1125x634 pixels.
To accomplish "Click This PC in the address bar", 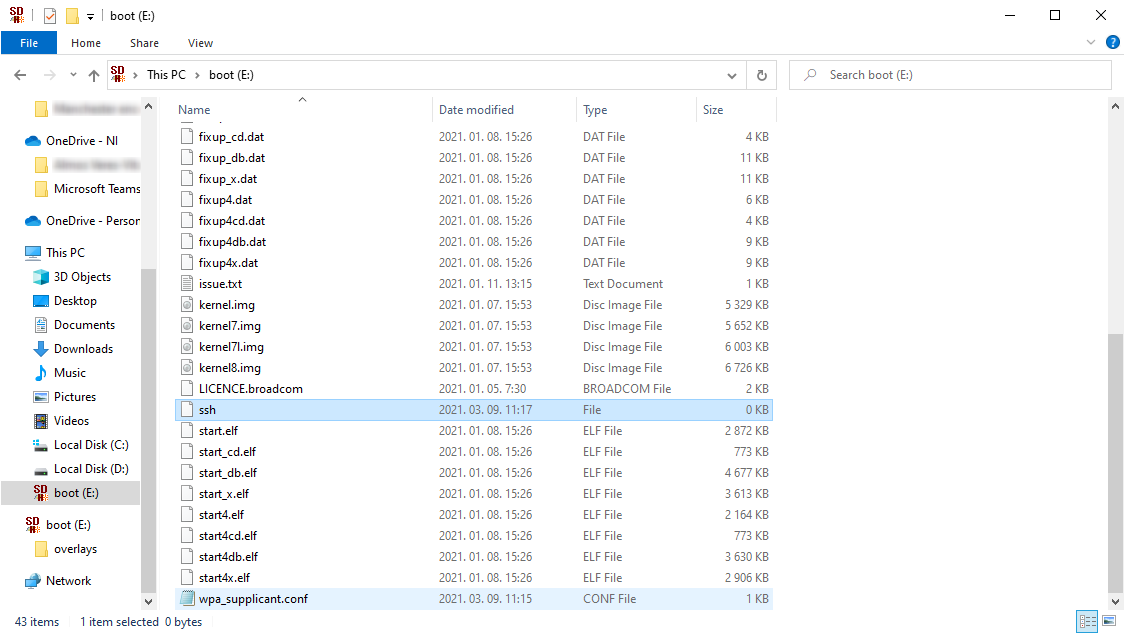I will click(166, 75).
